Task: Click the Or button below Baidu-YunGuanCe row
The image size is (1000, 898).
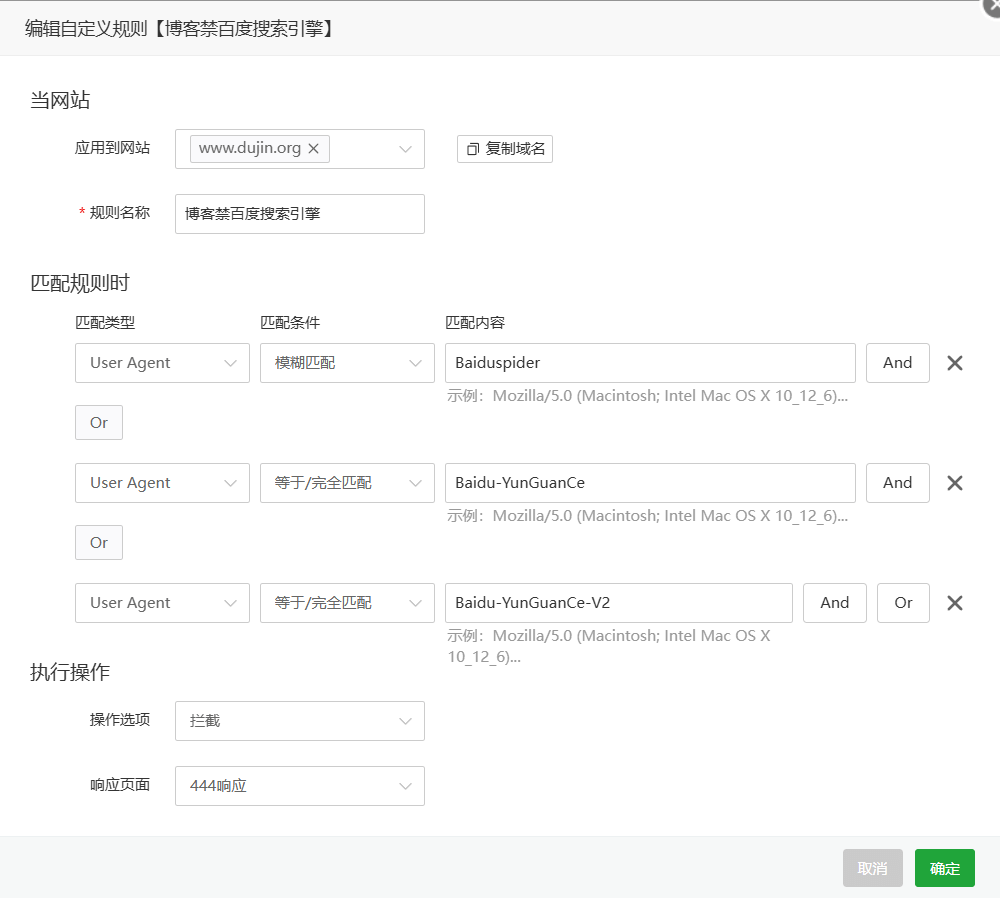Action: 99,542
